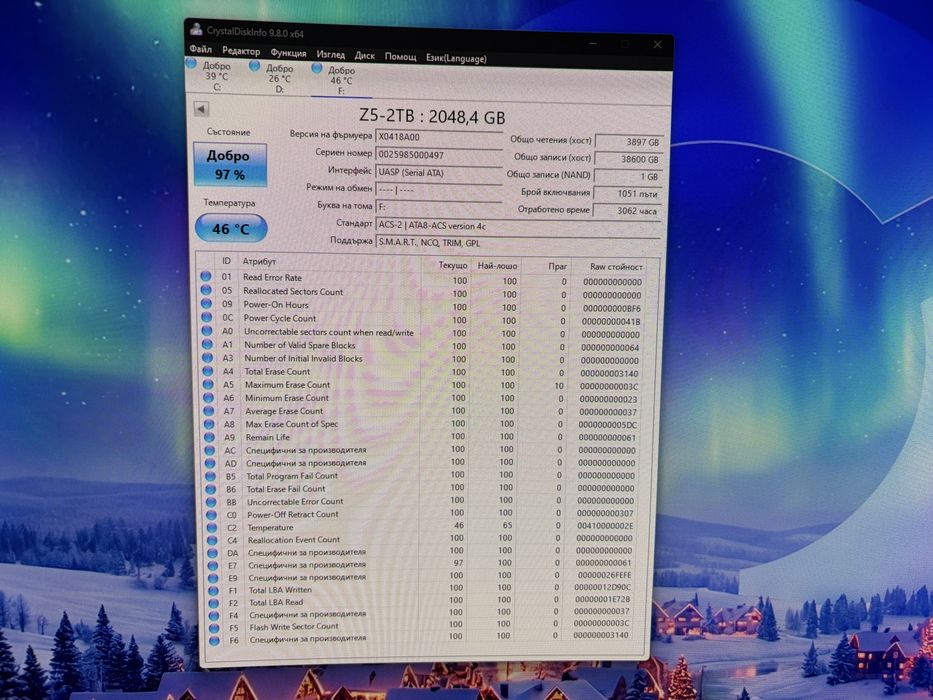Click the status icon for Flash Write Sector Count

coord(214,628)
